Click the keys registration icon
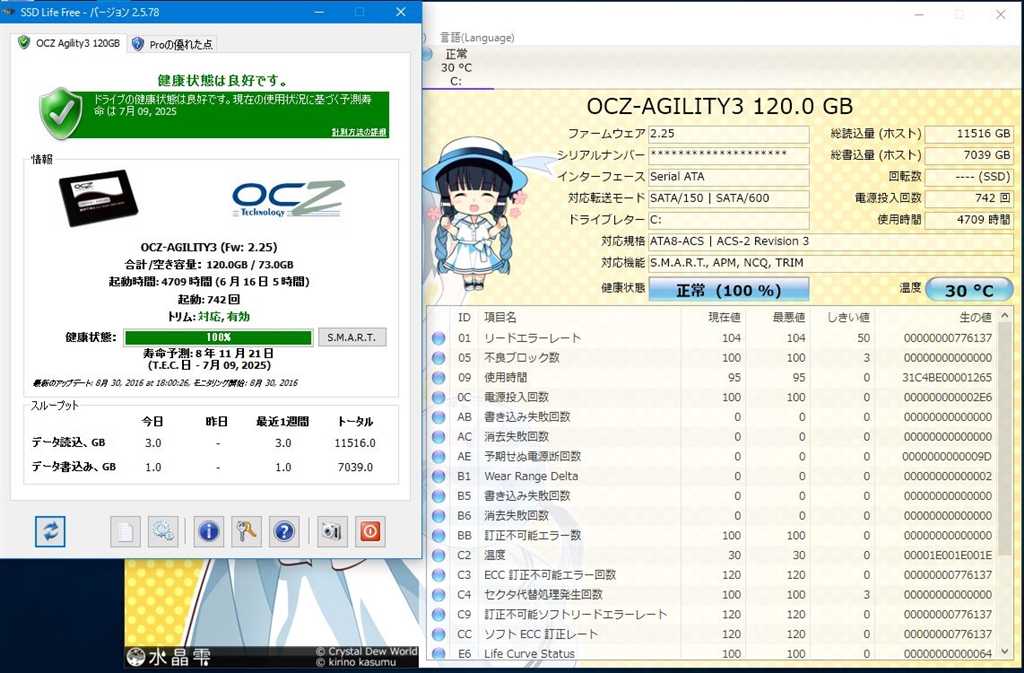 click(246, 531)
